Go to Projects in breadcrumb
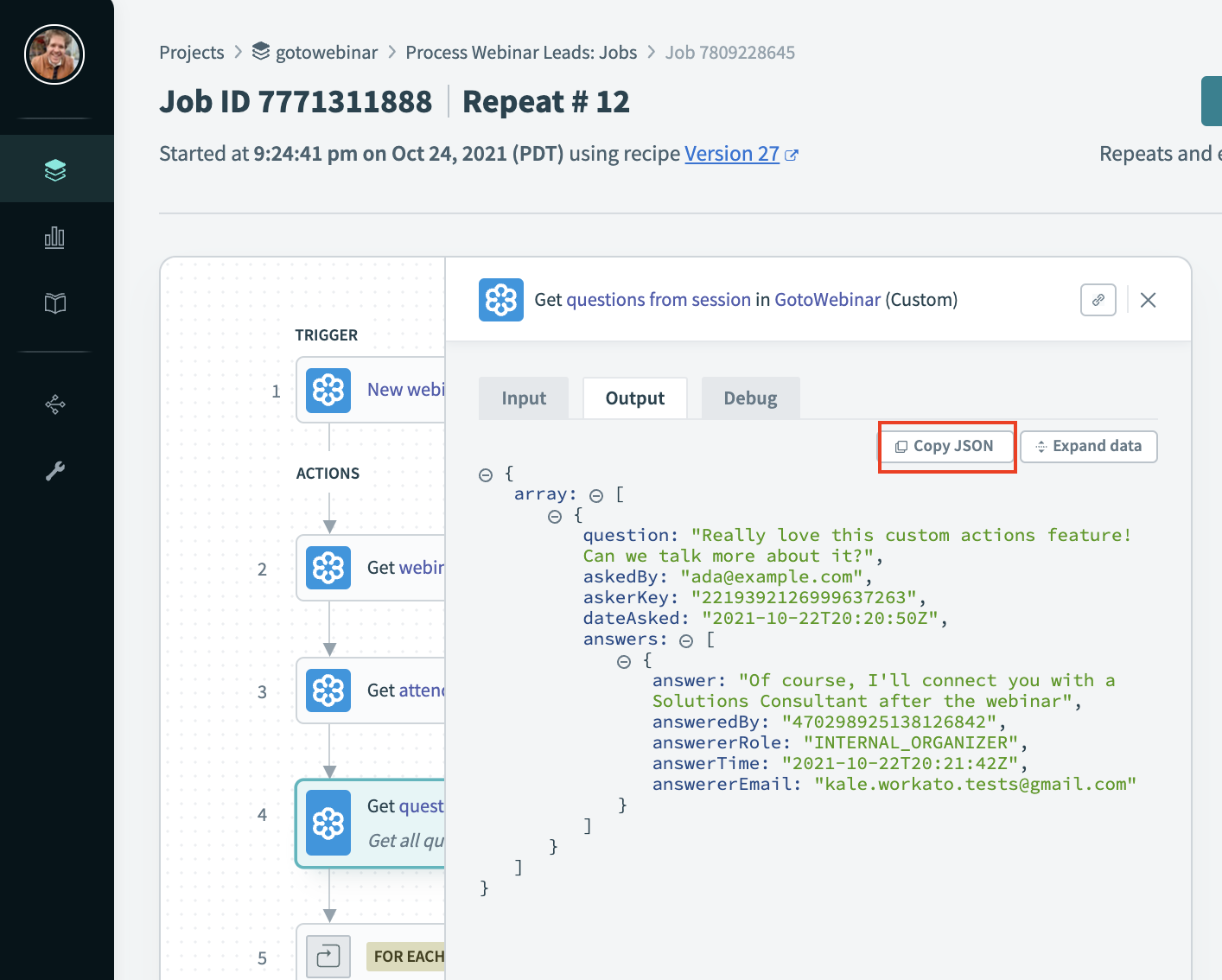 192,53
